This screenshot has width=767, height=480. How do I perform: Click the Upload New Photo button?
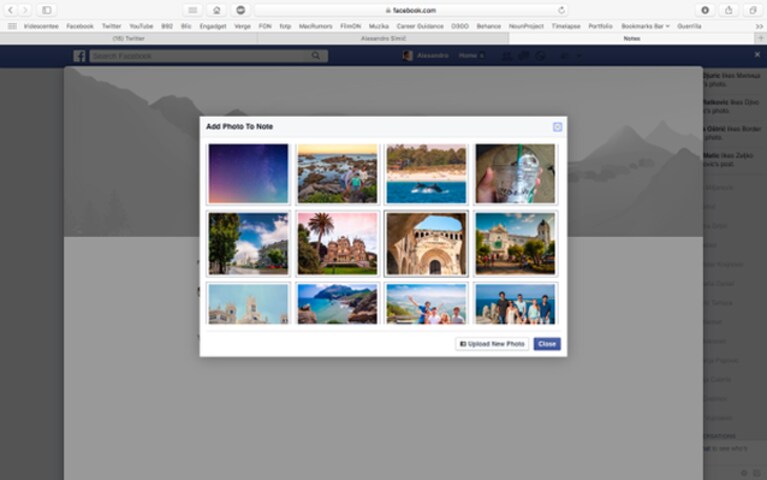tap(492, 344)
